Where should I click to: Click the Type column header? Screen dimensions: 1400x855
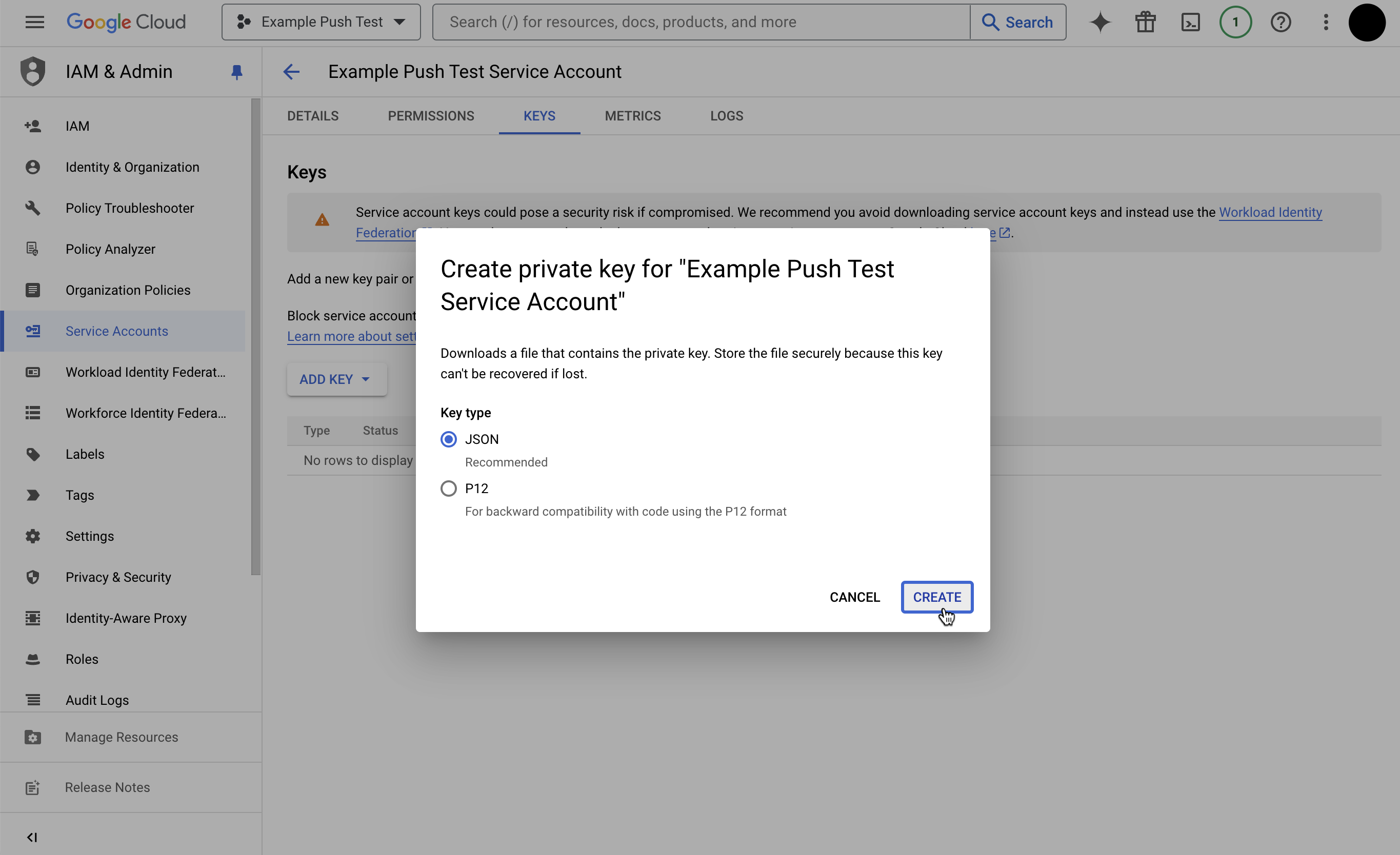click(x=316, y=431)
